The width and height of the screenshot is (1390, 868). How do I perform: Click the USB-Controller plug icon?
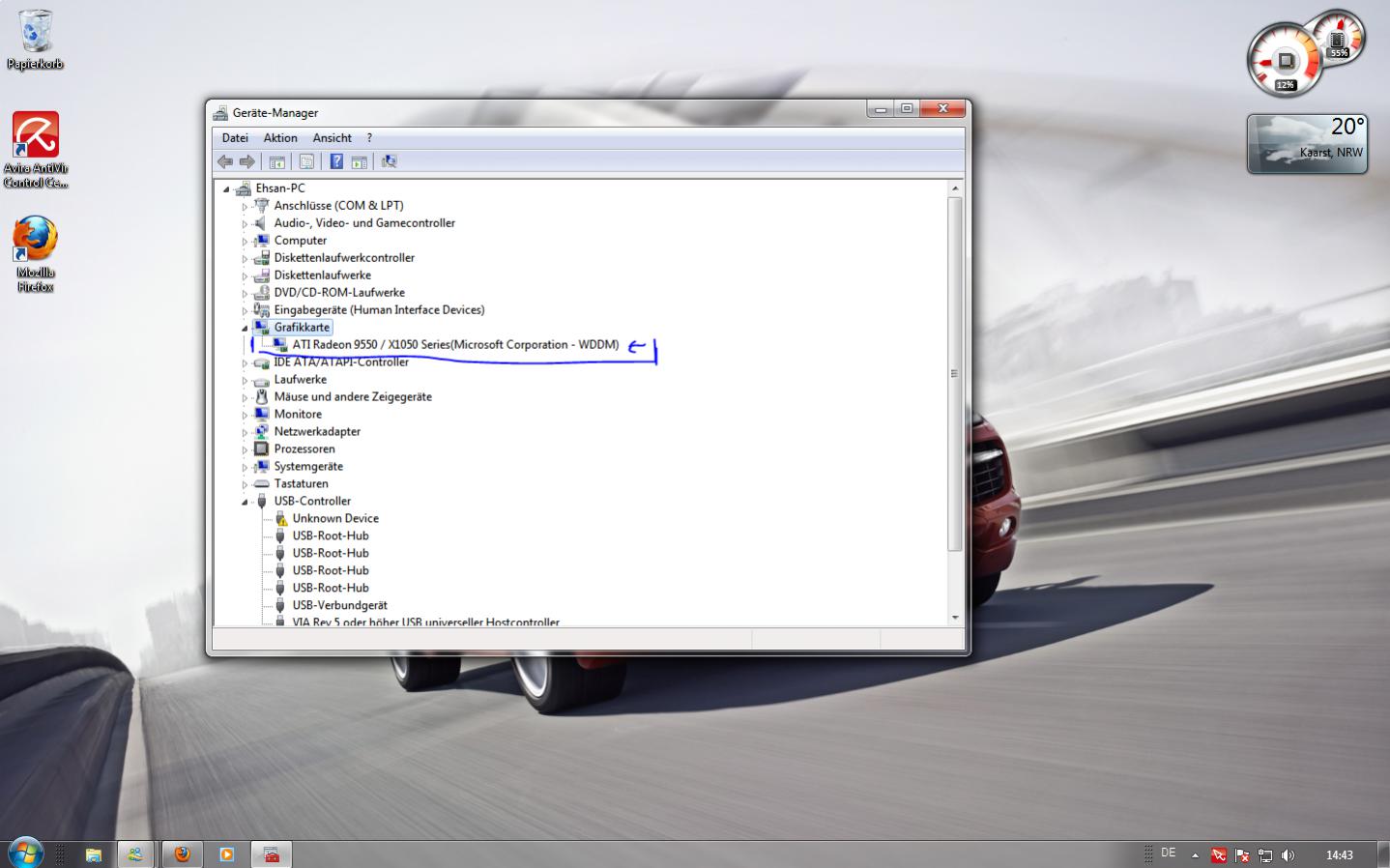pos(261,502)
